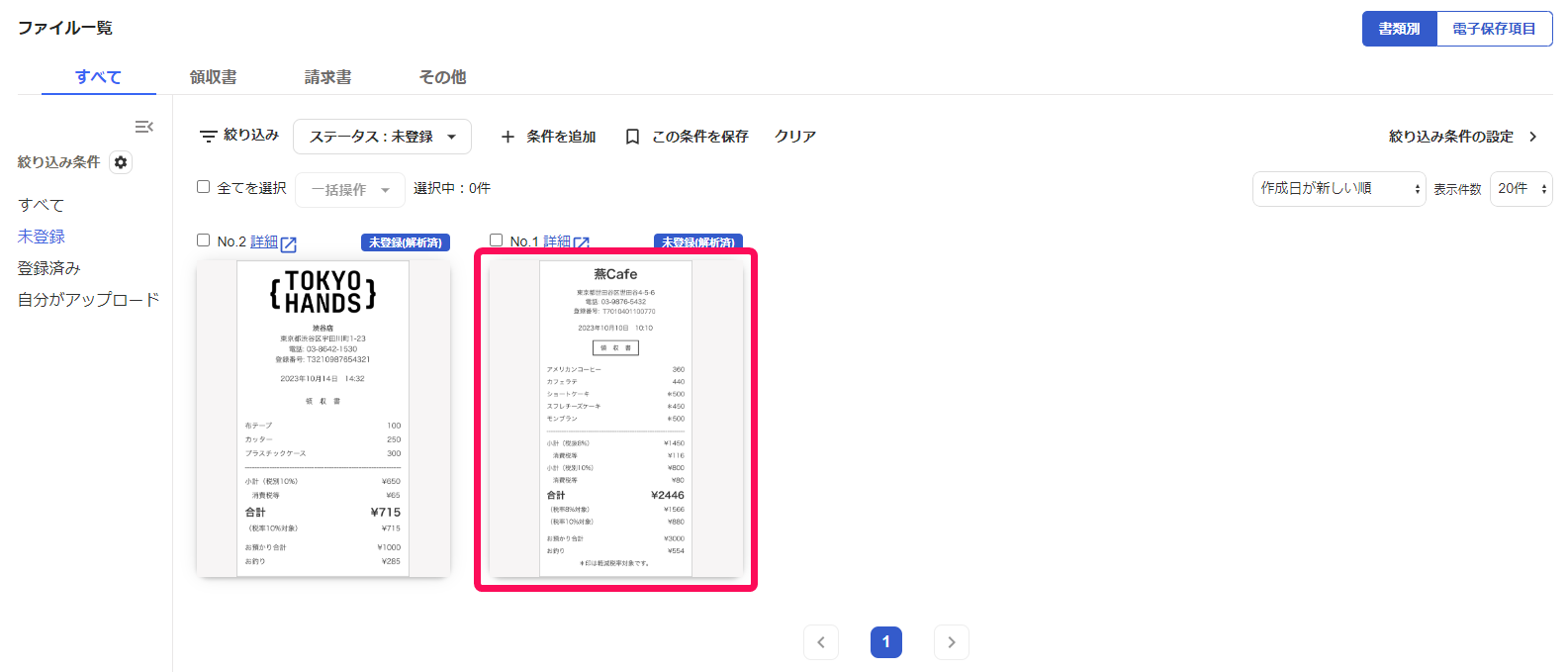The image size is (1568, 672).
Task: Switch to the その他 tab
Action: 443,77
